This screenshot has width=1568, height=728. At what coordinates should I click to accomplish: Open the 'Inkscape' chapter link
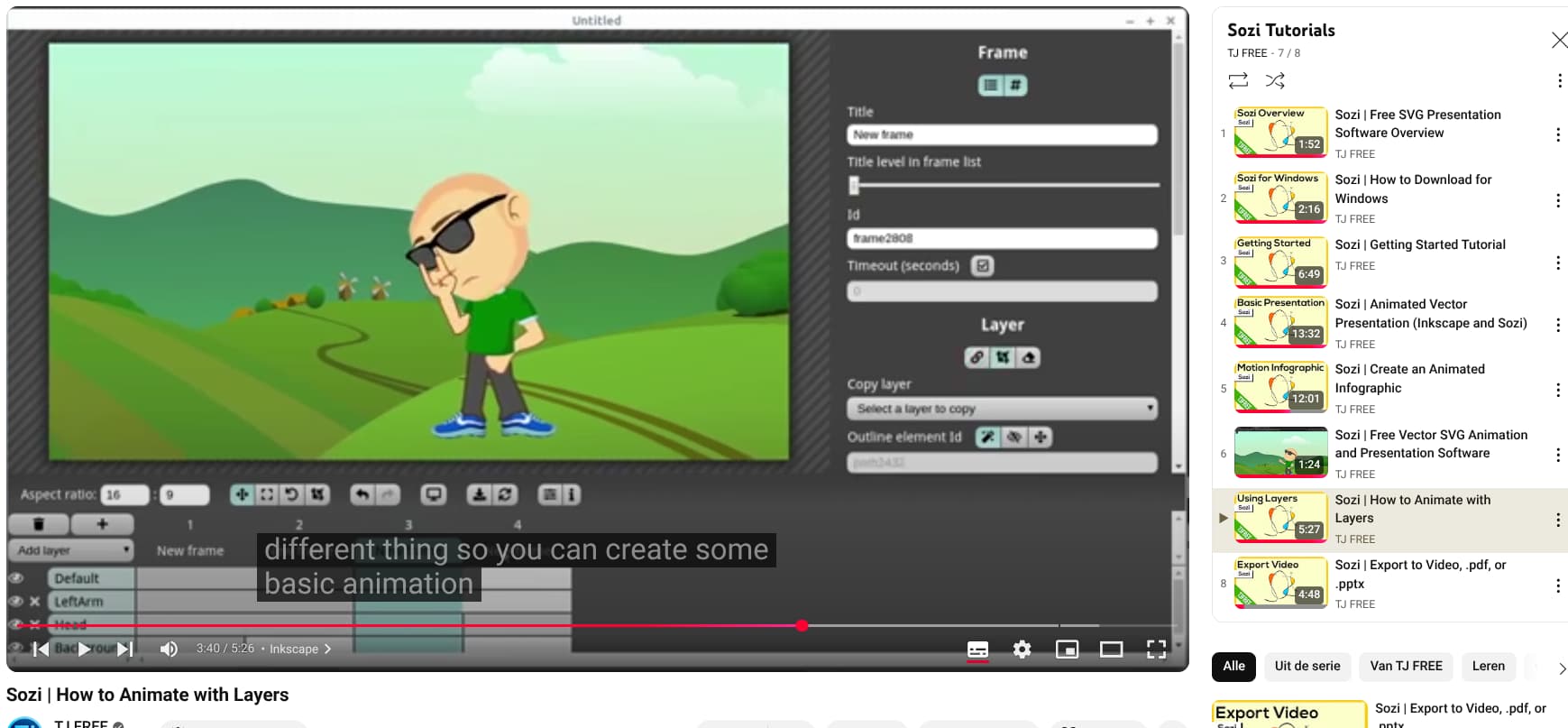[x=300, y=649]
